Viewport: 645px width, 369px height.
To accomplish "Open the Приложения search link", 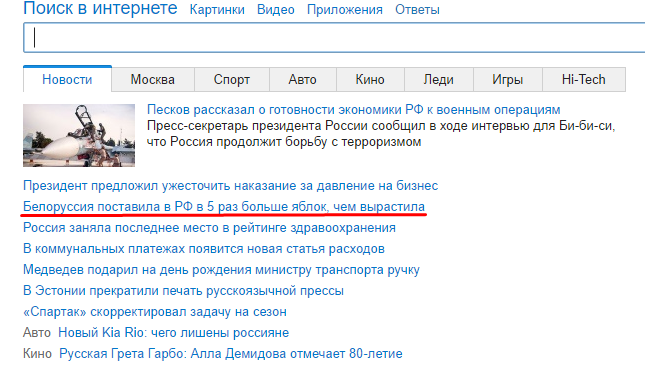I will (345, 9).
